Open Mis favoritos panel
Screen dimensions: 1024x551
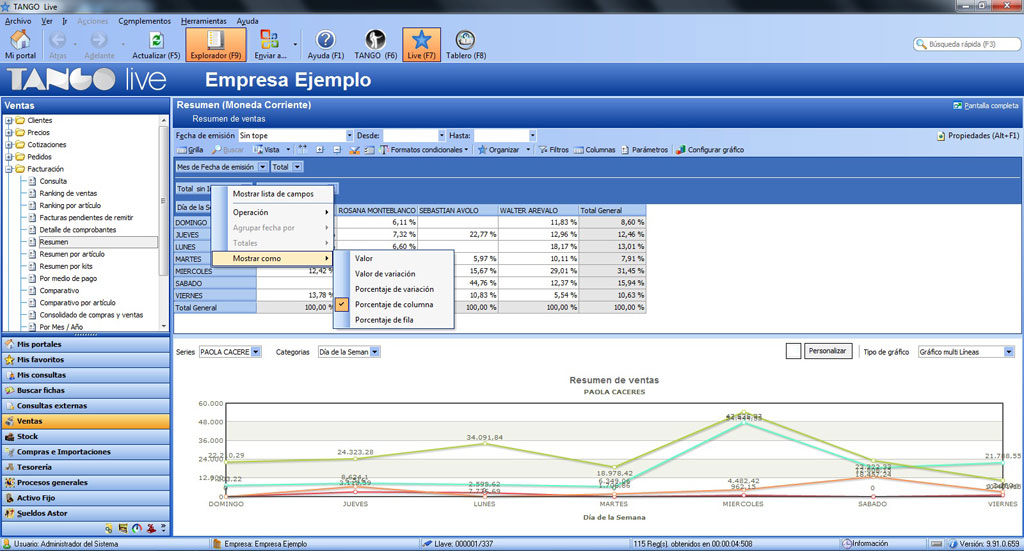[86, 360]
